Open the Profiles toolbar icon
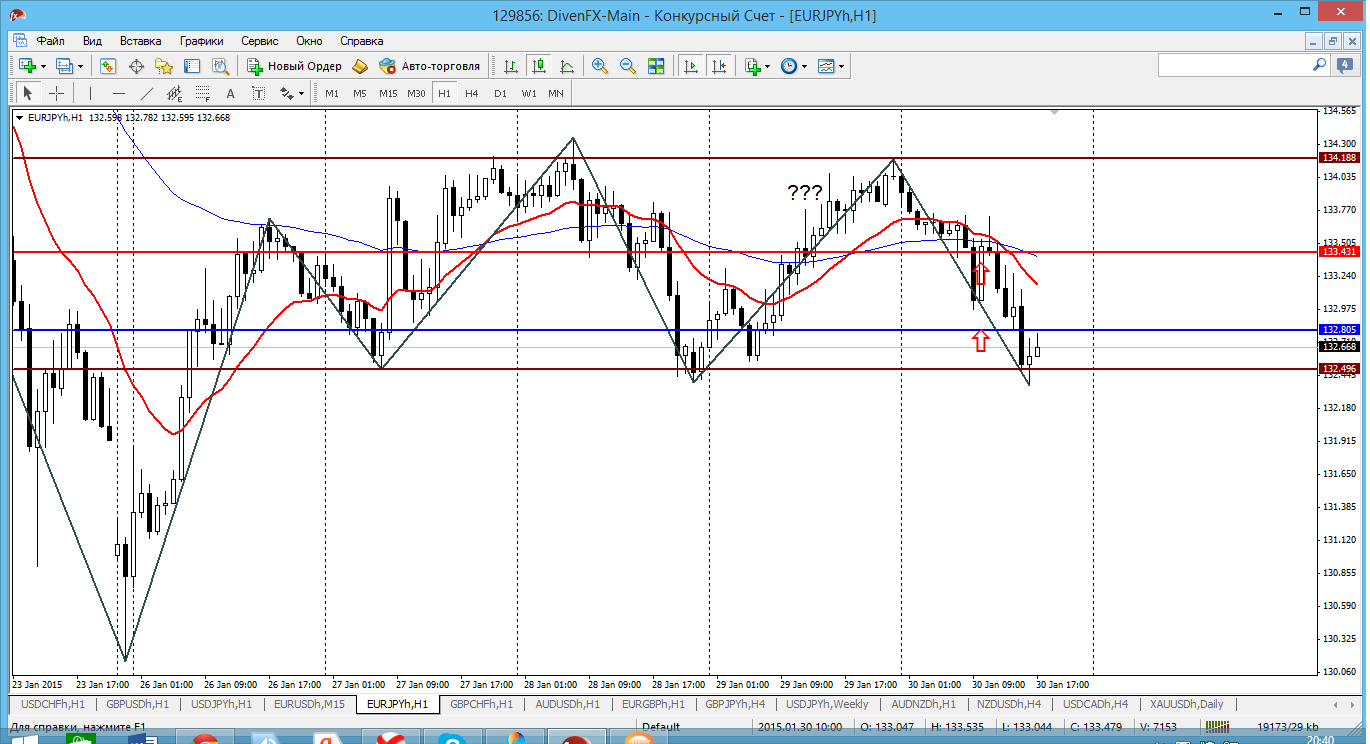This screenshot has width=1370, height=744. (x=65, y=66)
